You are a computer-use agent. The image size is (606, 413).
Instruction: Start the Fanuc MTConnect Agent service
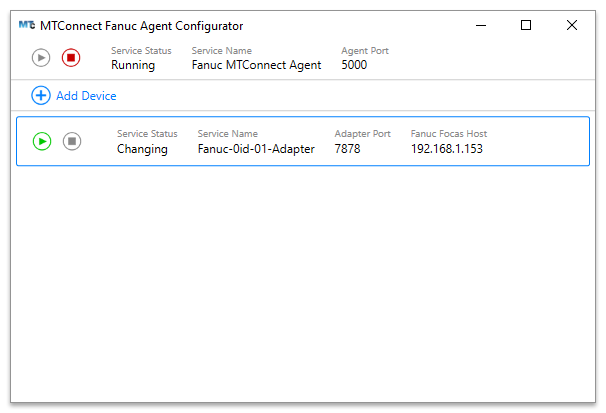point(41,58)
